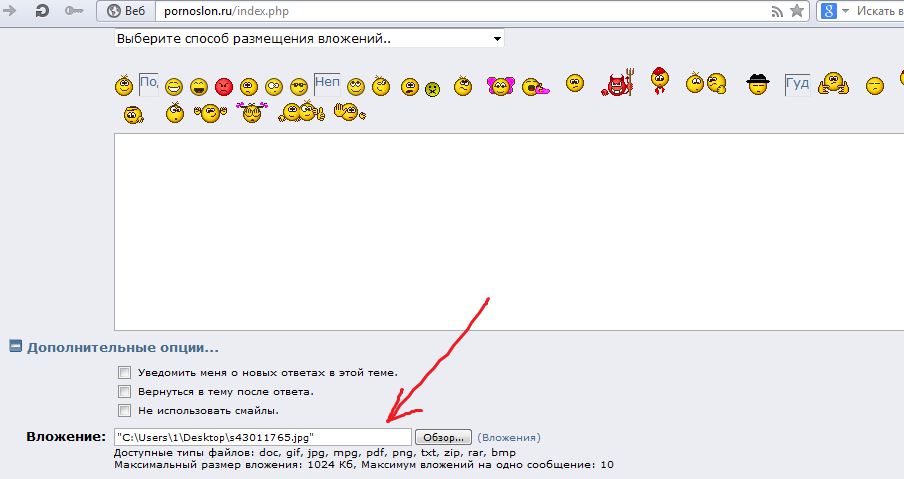
Task: Insert the grinning smiley showing white teeth
Action: [174, 87]
